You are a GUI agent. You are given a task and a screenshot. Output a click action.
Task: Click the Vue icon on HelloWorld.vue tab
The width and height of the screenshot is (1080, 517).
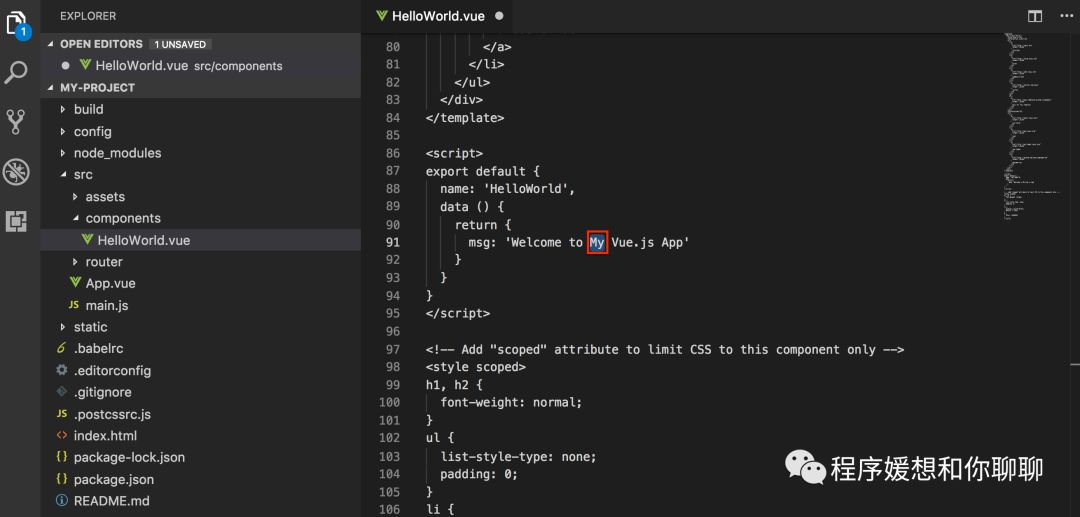point(382,16)
